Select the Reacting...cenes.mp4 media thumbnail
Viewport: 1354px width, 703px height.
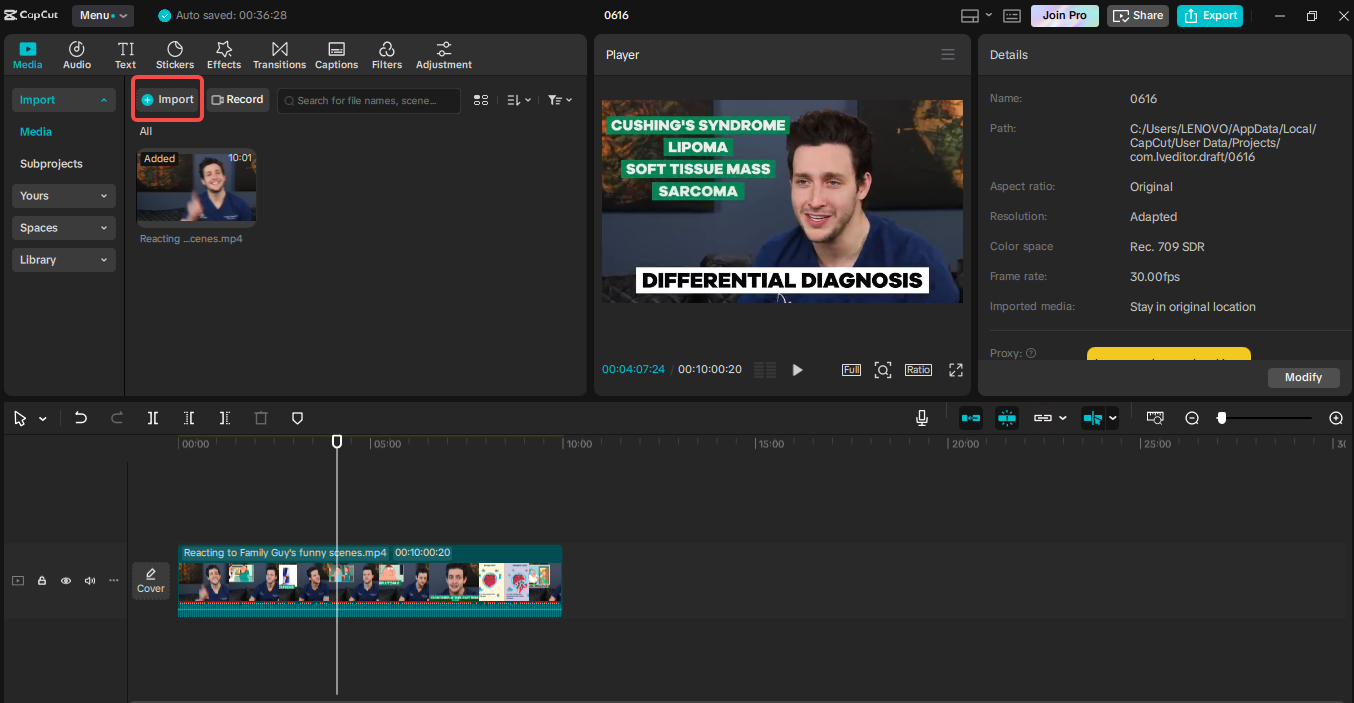[x=196, y=186]
